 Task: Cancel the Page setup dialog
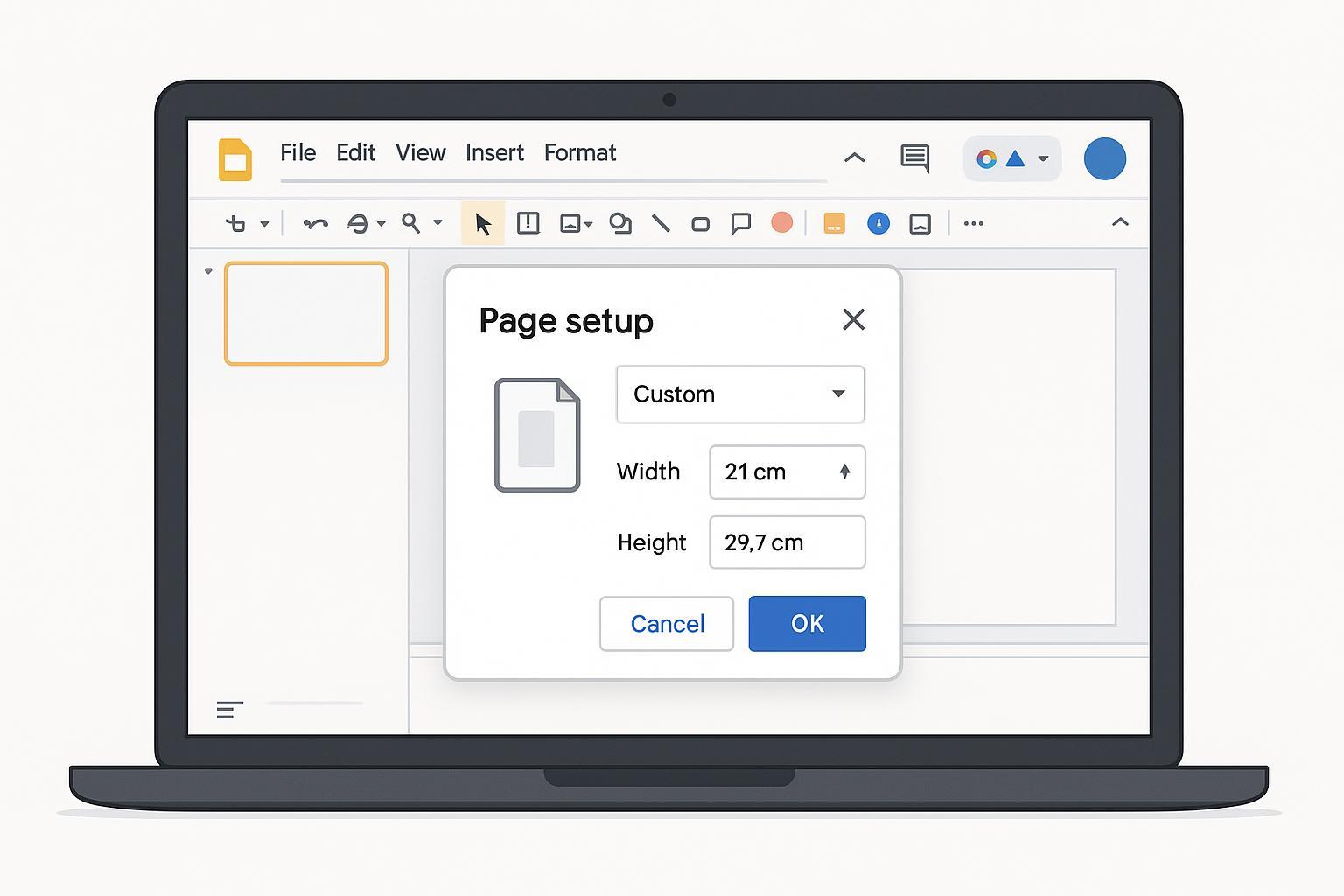667,624
